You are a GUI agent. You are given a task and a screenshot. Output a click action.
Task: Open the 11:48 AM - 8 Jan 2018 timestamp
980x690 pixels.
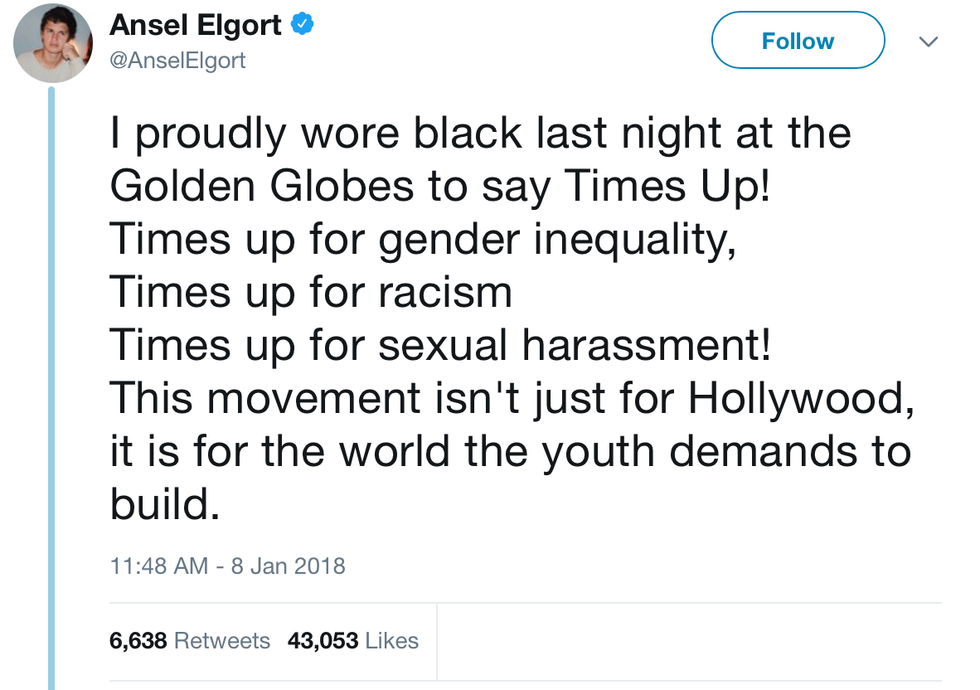(227, 565)
